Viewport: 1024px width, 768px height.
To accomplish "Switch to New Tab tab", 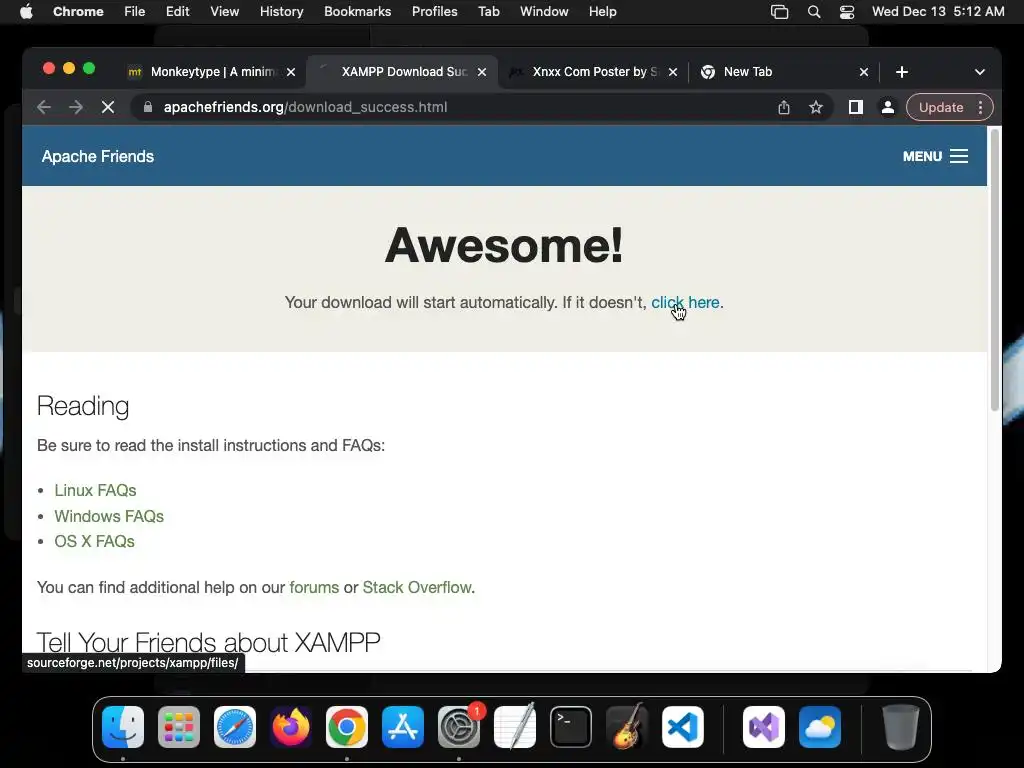I will (777, 72).
